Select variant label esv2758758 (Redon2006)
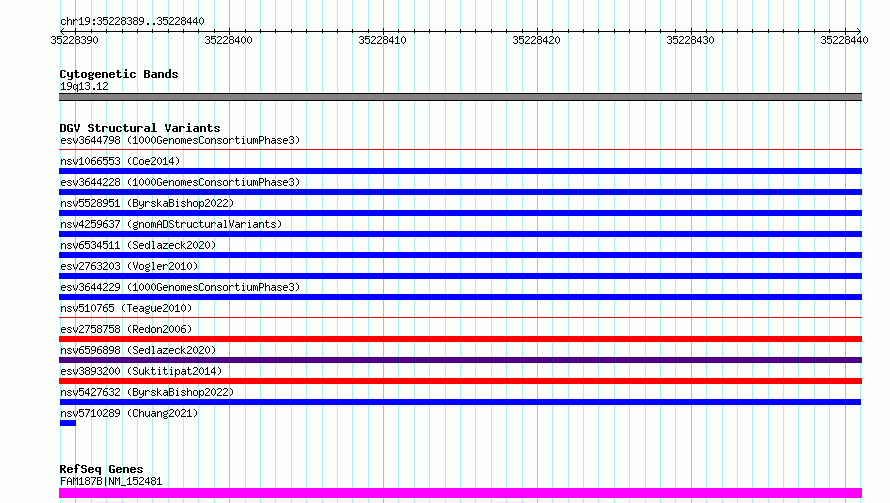Viewport: 890px width, 503px height. [126, 329]
